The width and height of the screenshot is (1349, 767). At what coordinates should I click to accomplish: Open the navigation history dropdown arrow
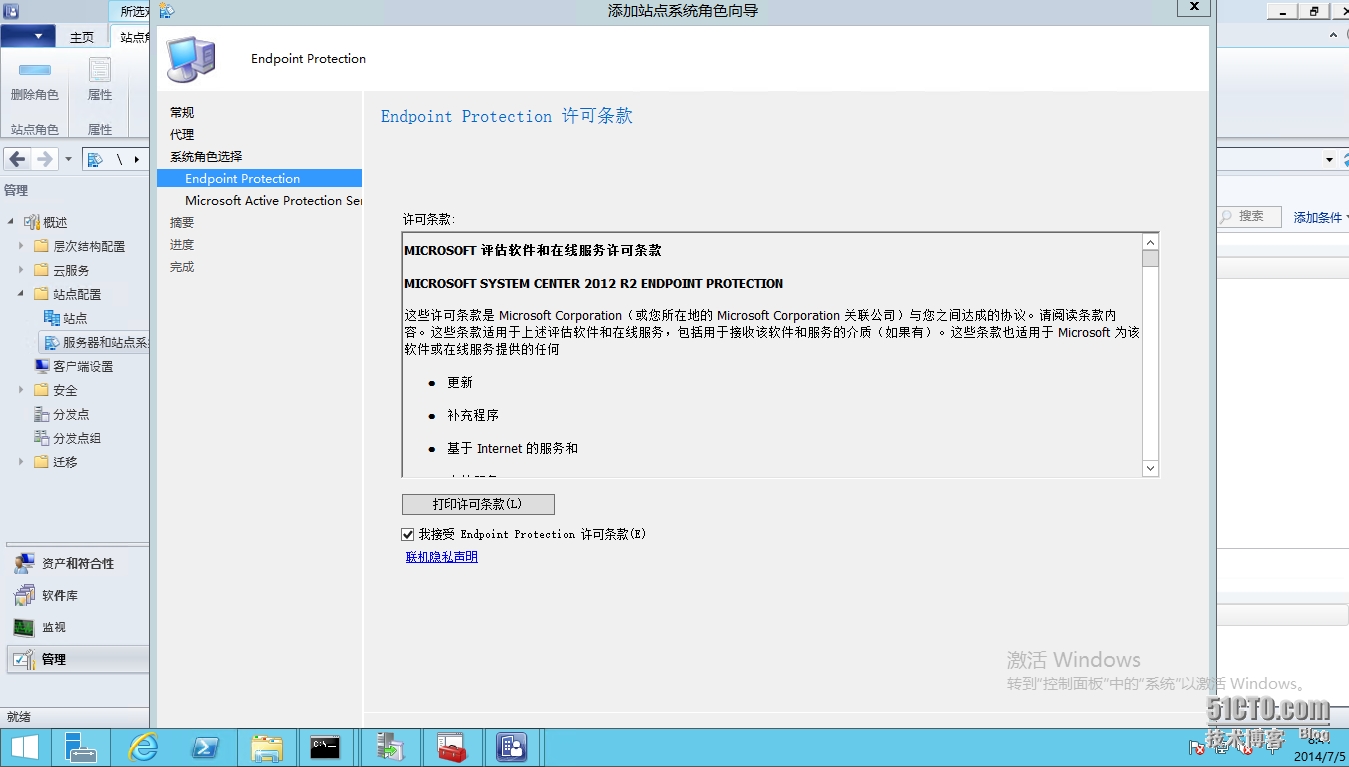[x=68, y=160]
